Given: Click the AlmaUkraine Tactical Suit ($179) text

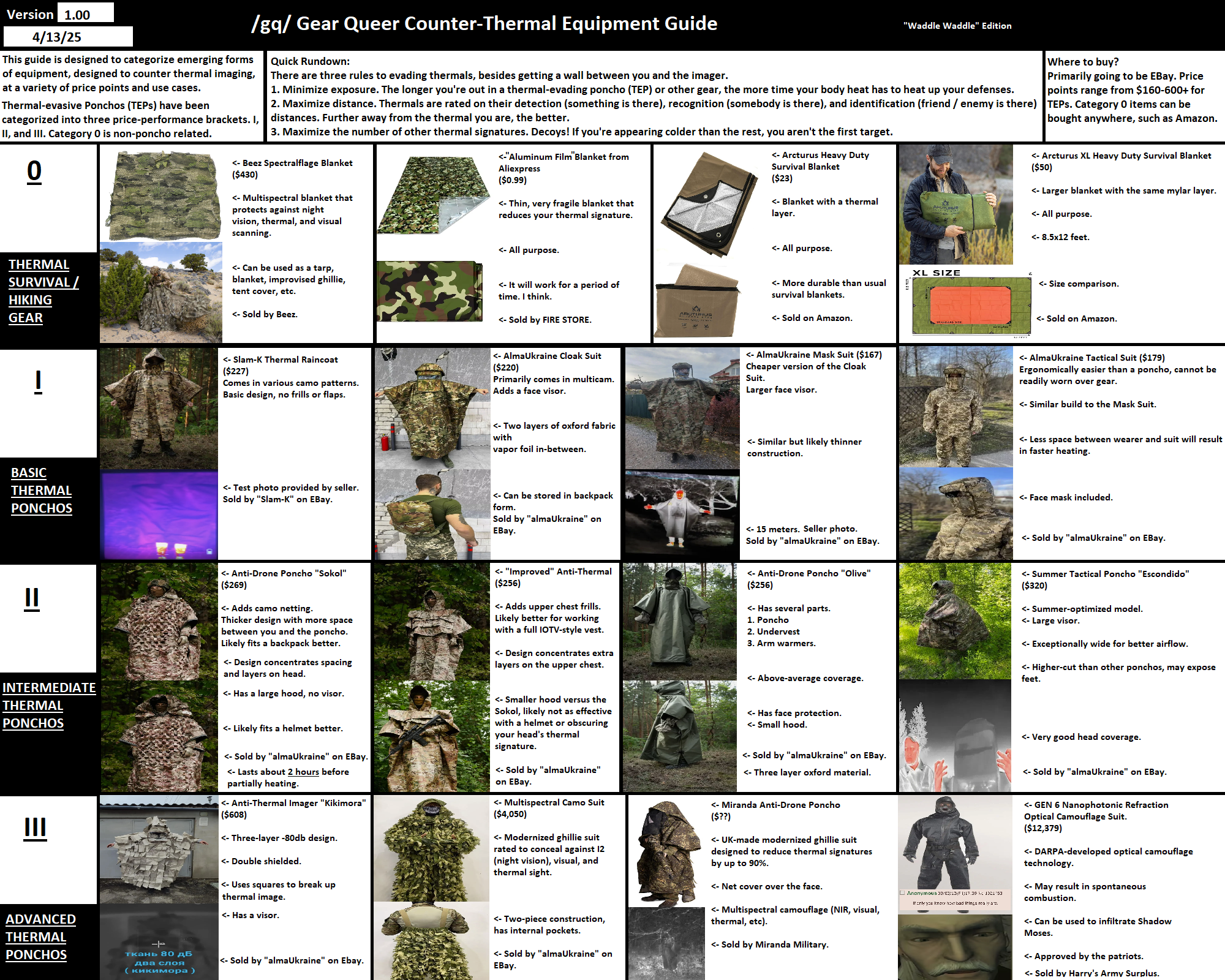Looking at the screenshot, I should pos(1092,358).
